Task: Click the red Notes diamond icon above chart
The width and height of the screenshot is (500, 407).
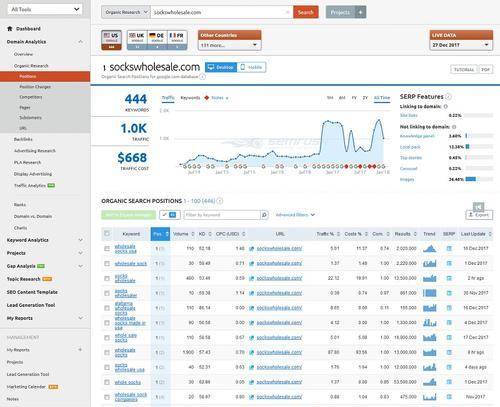Action: tap(207, 98)
